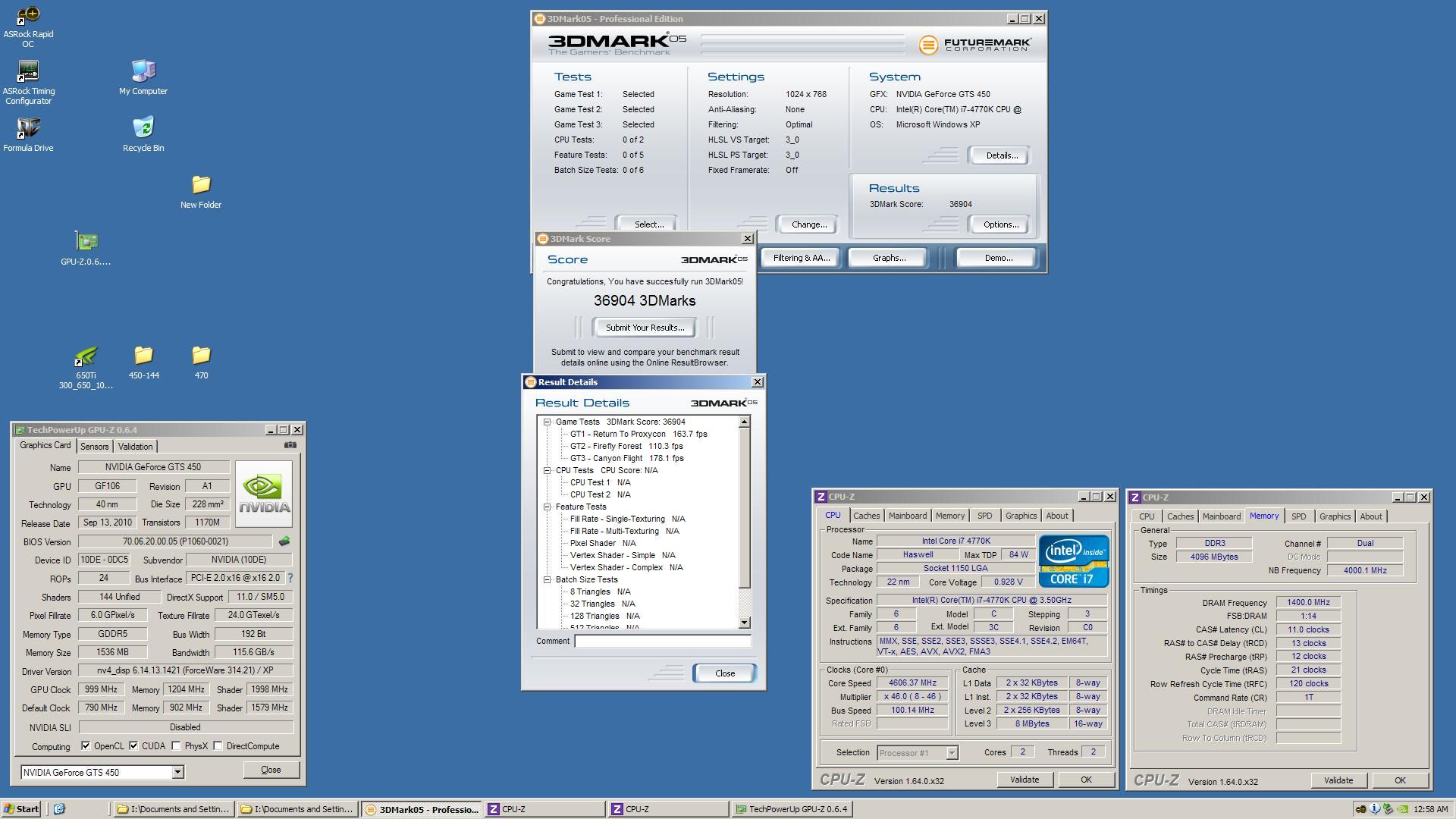Toggle the CUDA checkbox

(133, 746)
